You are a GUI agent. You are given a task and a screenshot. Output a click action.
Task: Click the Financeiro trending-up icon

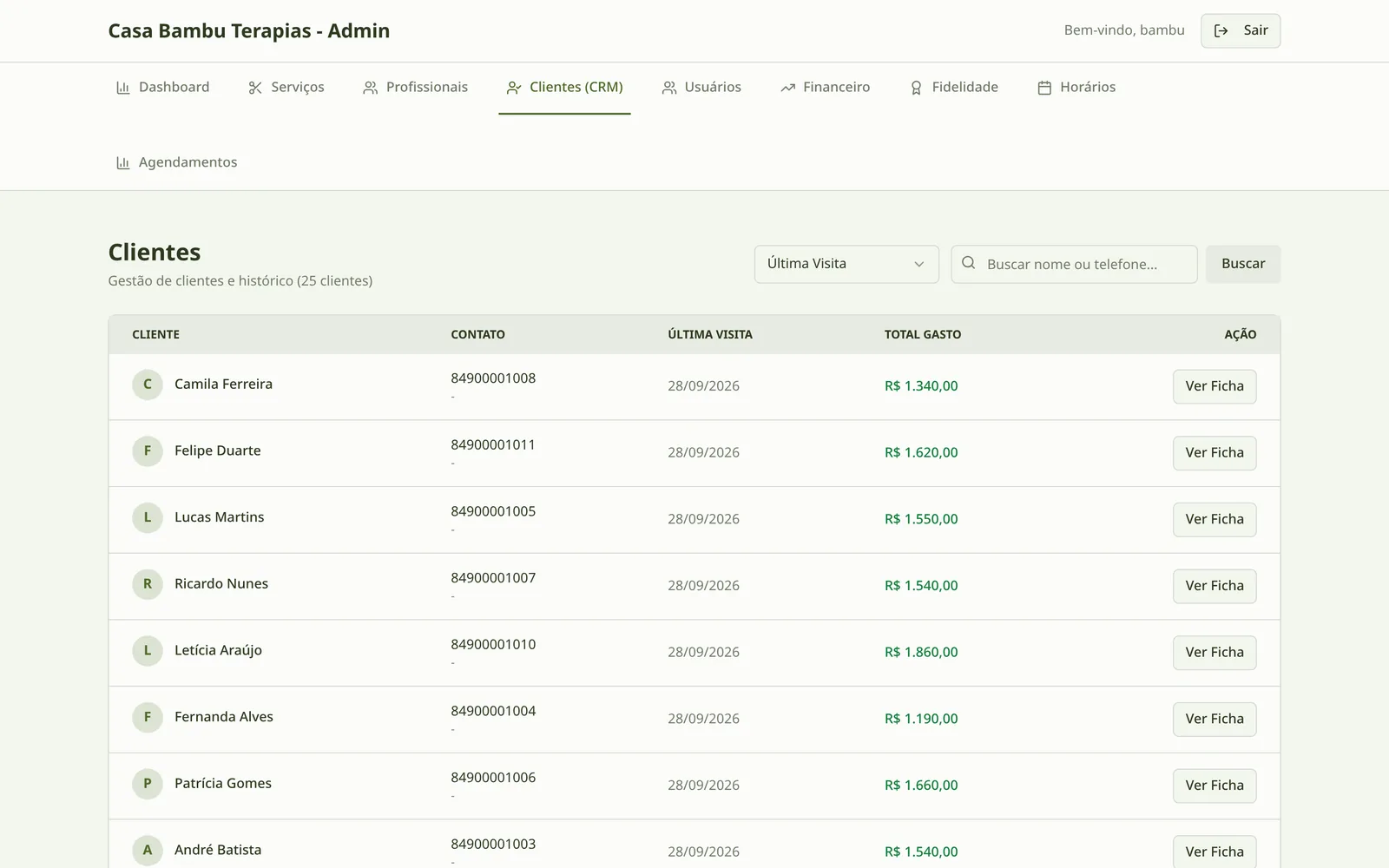click(x=788, y=88)
